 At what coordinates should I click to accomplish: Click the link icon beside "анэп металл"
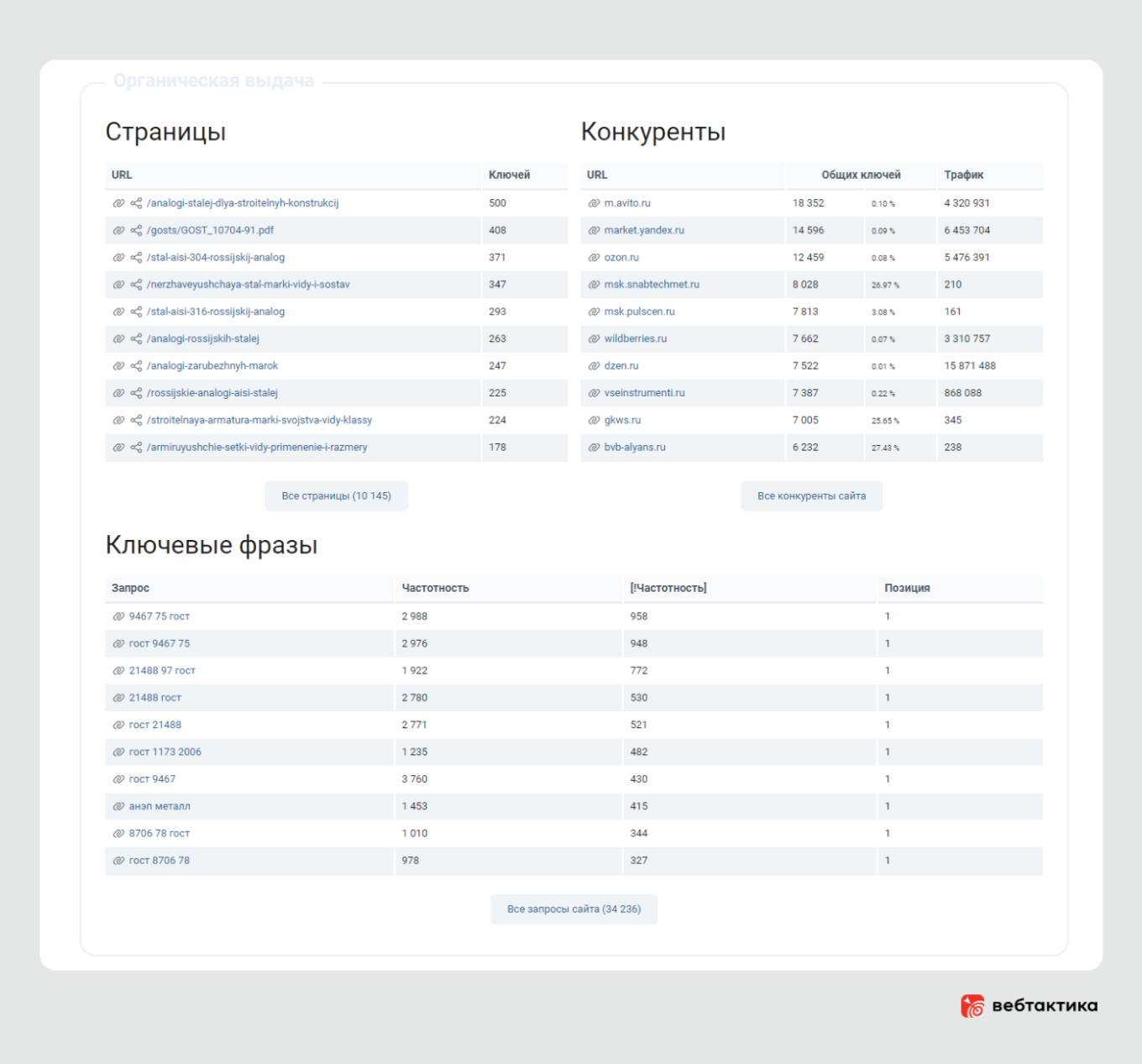tap(118, 806)
